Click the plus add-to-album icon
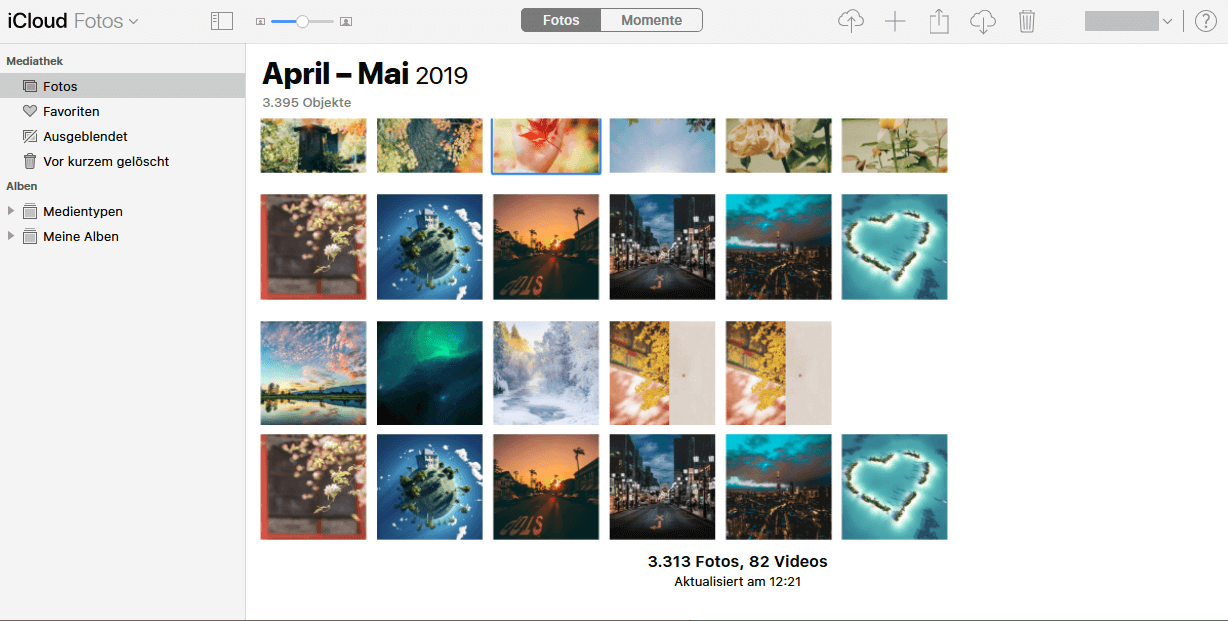 point(895,21)
